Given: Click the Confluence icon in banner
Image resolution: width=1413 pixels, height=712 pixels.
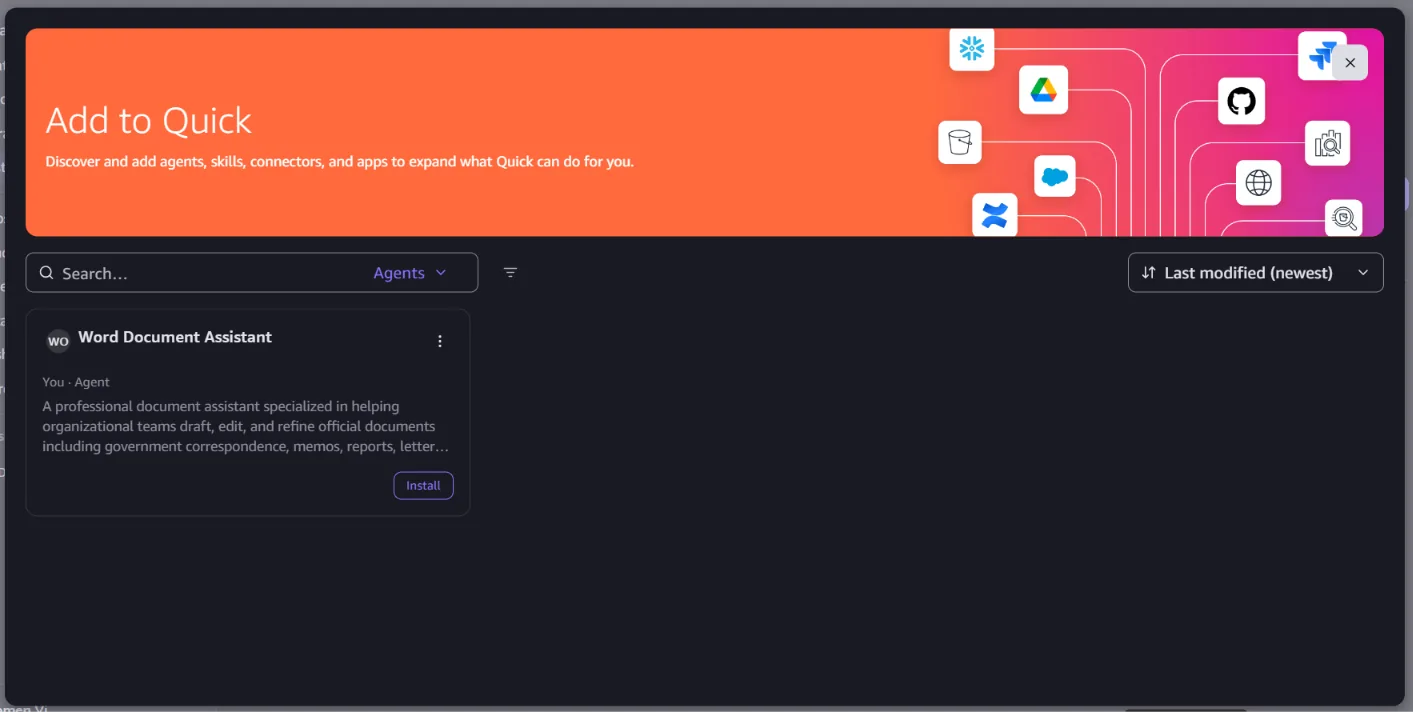Looking at the screenshot, I should [994, 215].
